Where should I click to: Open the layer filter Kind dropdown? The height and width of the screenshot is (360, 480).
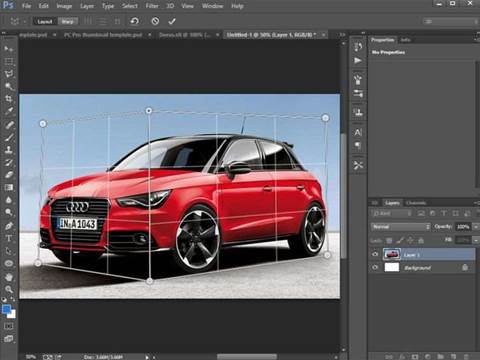click(392, 213)
